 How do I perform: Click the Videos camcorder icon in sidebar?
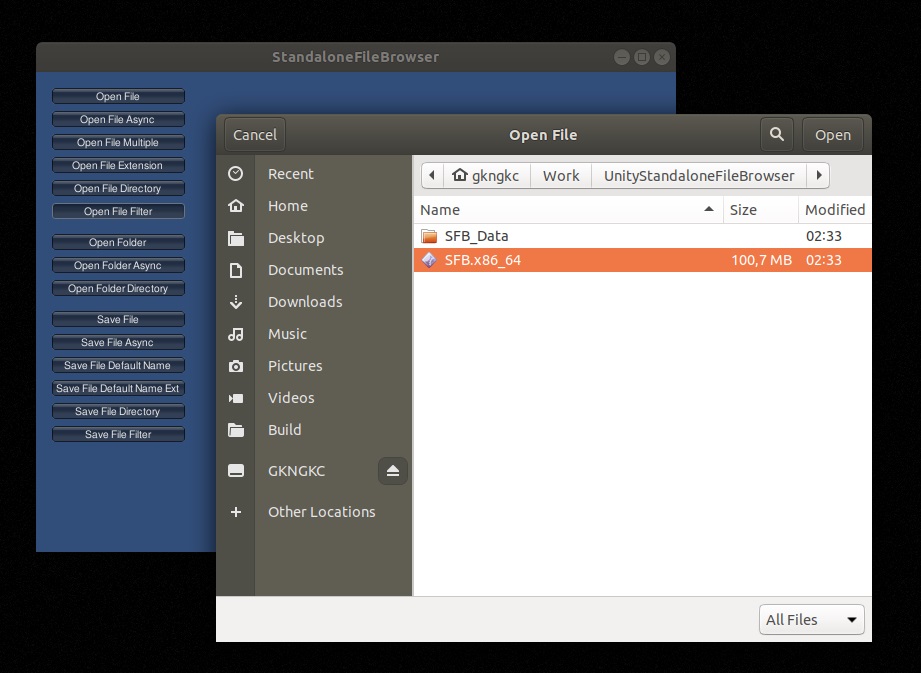pos(236,398)
